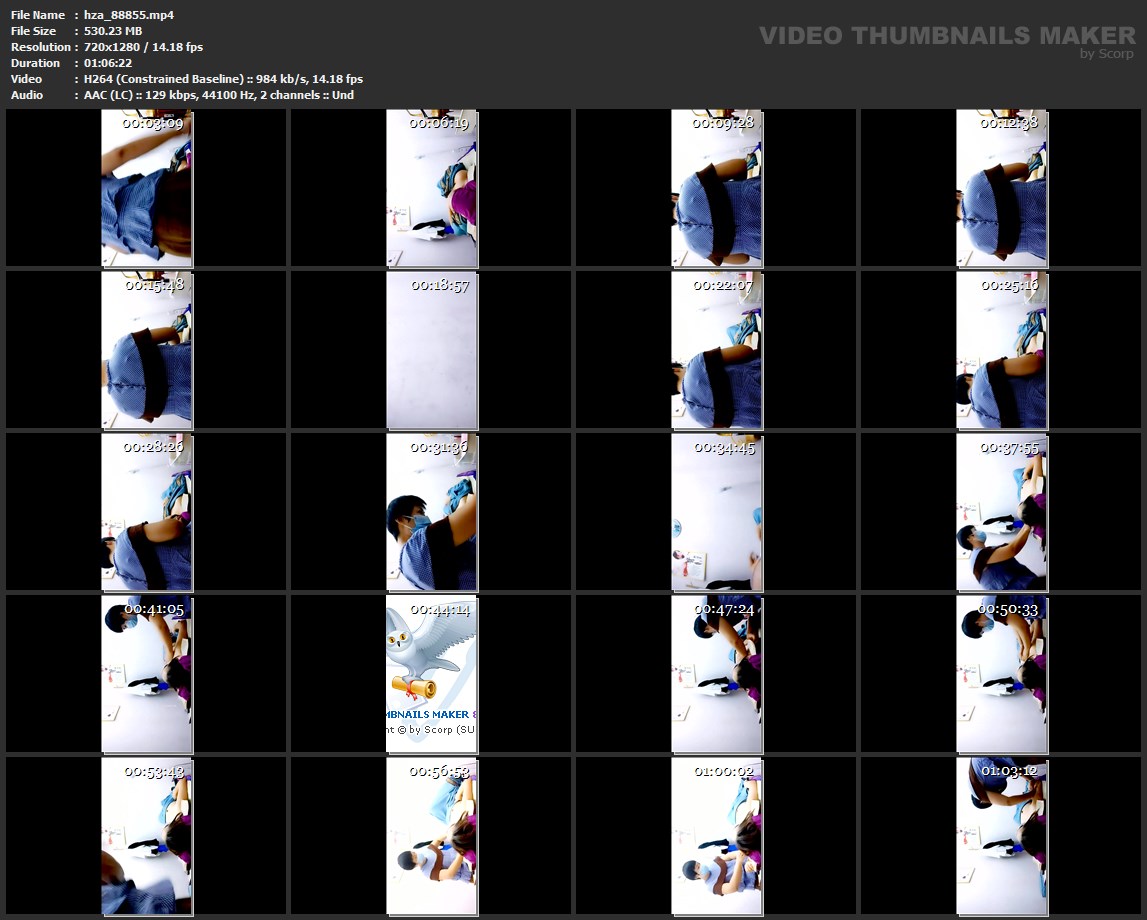Select the thumbnail stamped 00:28:26

coord(146,512)
